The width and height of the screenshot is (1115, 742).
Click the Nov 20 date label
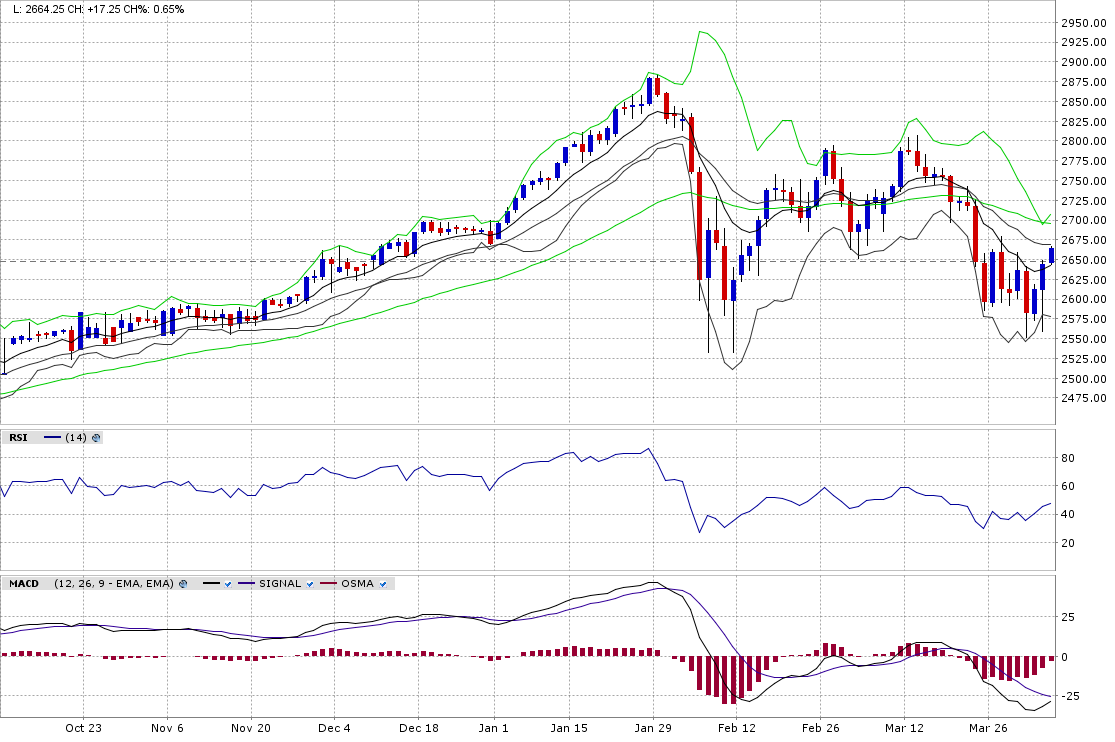pos(251,728)
